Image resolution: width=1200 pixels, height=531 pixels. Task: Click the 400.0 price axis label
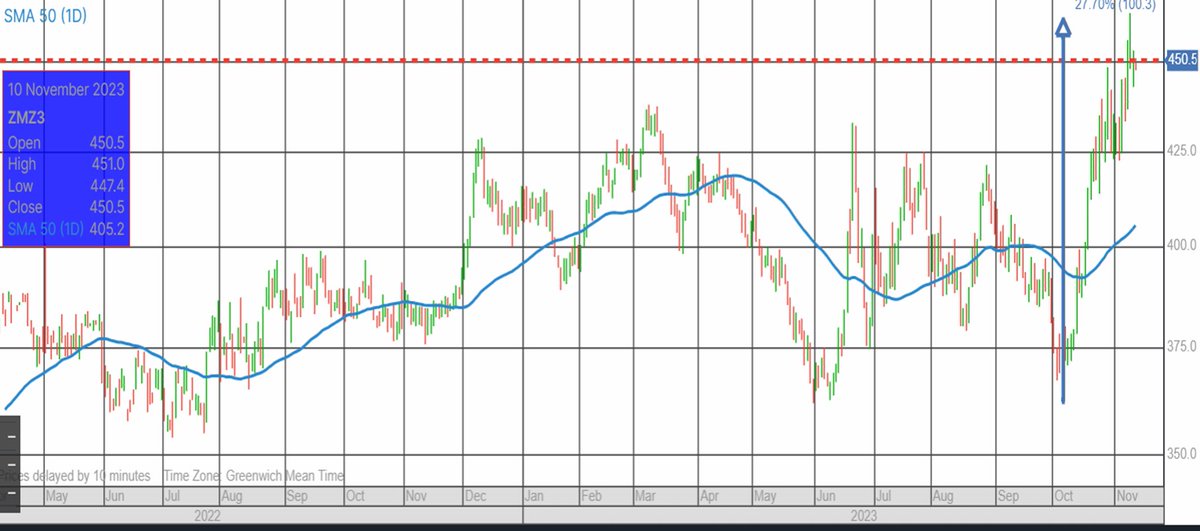click(x=1182, y=245)
